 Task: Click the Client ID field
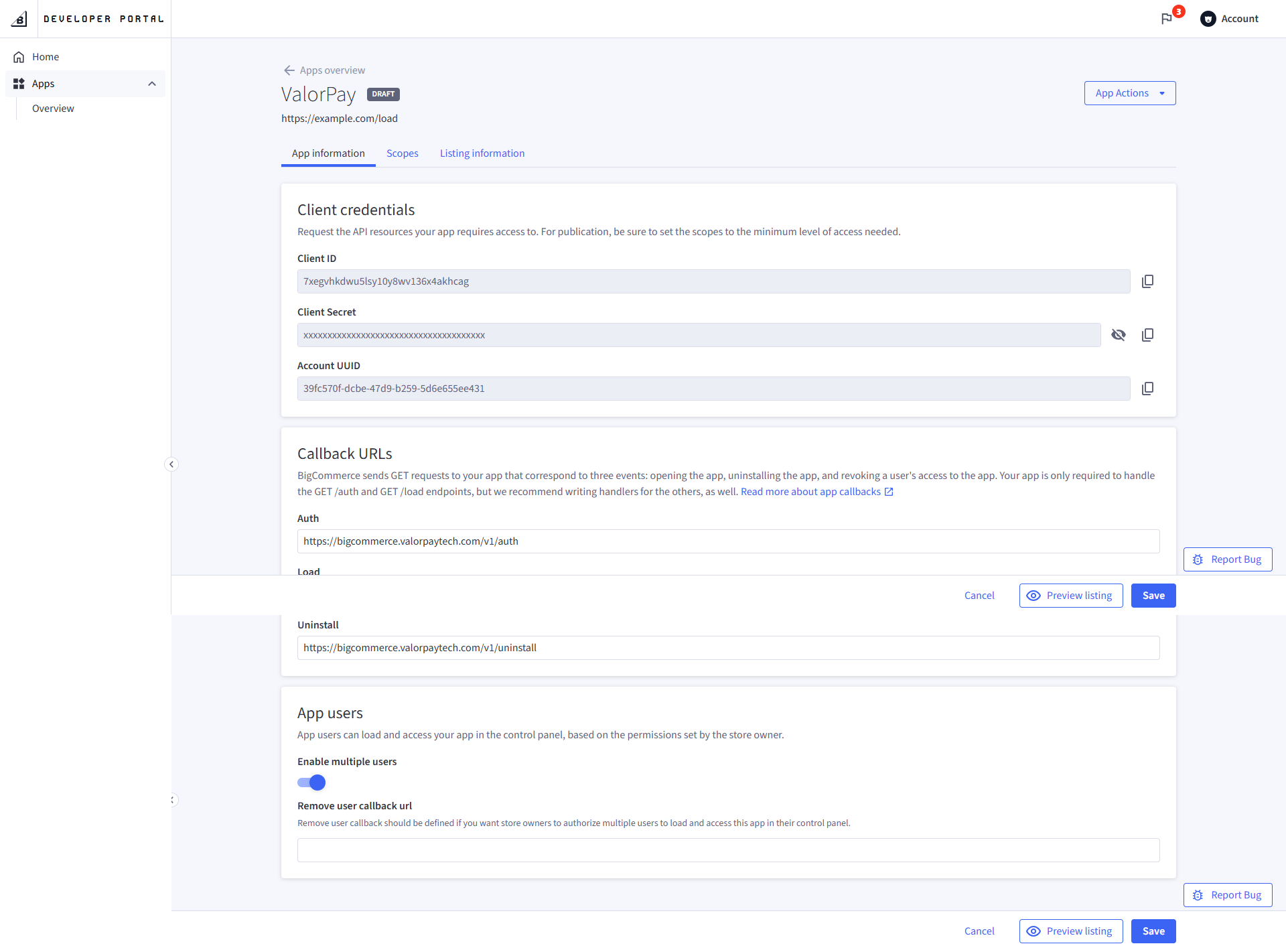click(x=713, y=281)
